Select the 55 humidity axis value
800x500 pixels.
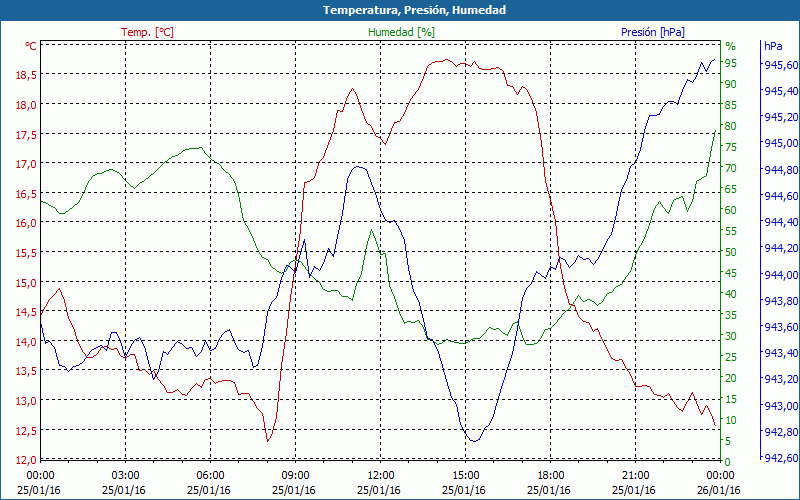[x=731, y=231]
